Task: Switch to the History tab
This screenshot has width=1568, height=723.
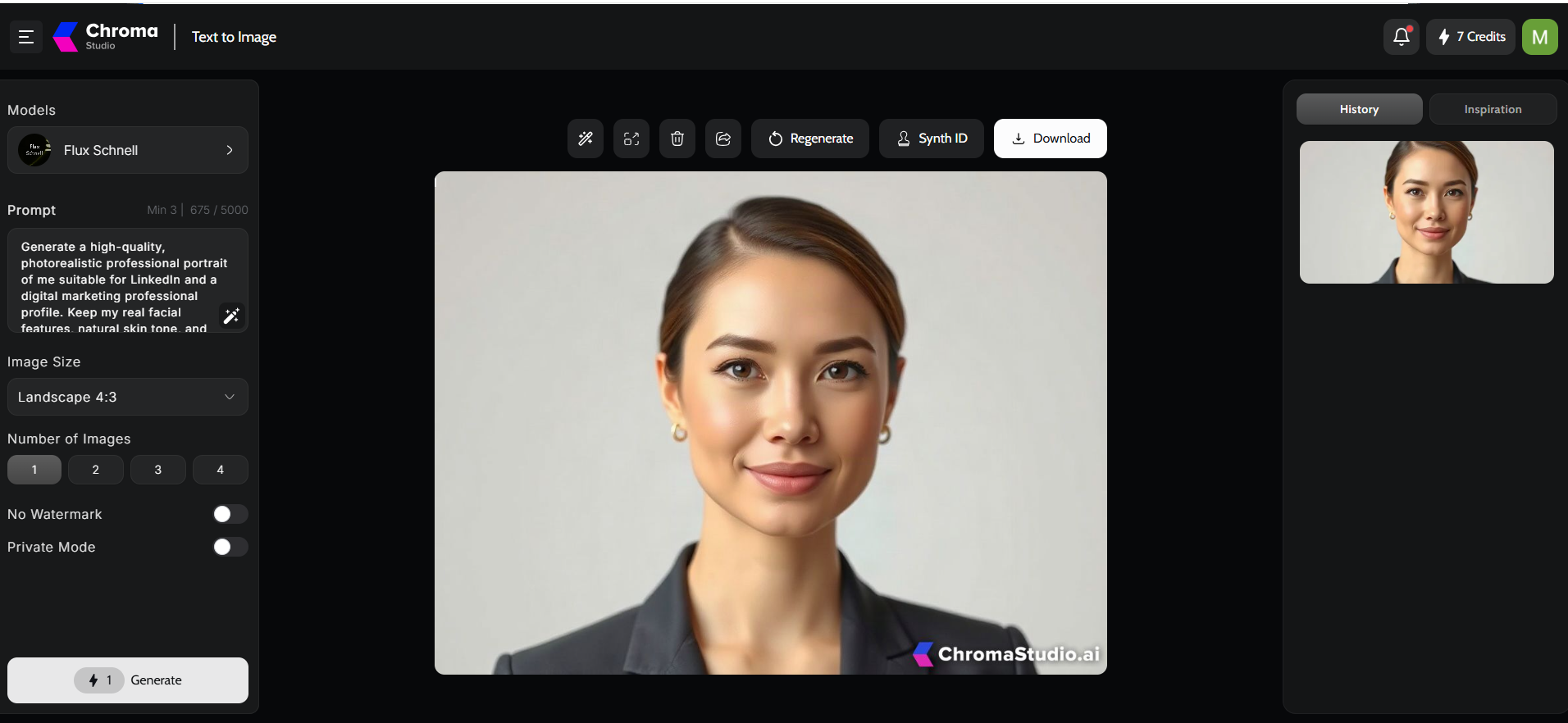Action: coord(1359,109)
